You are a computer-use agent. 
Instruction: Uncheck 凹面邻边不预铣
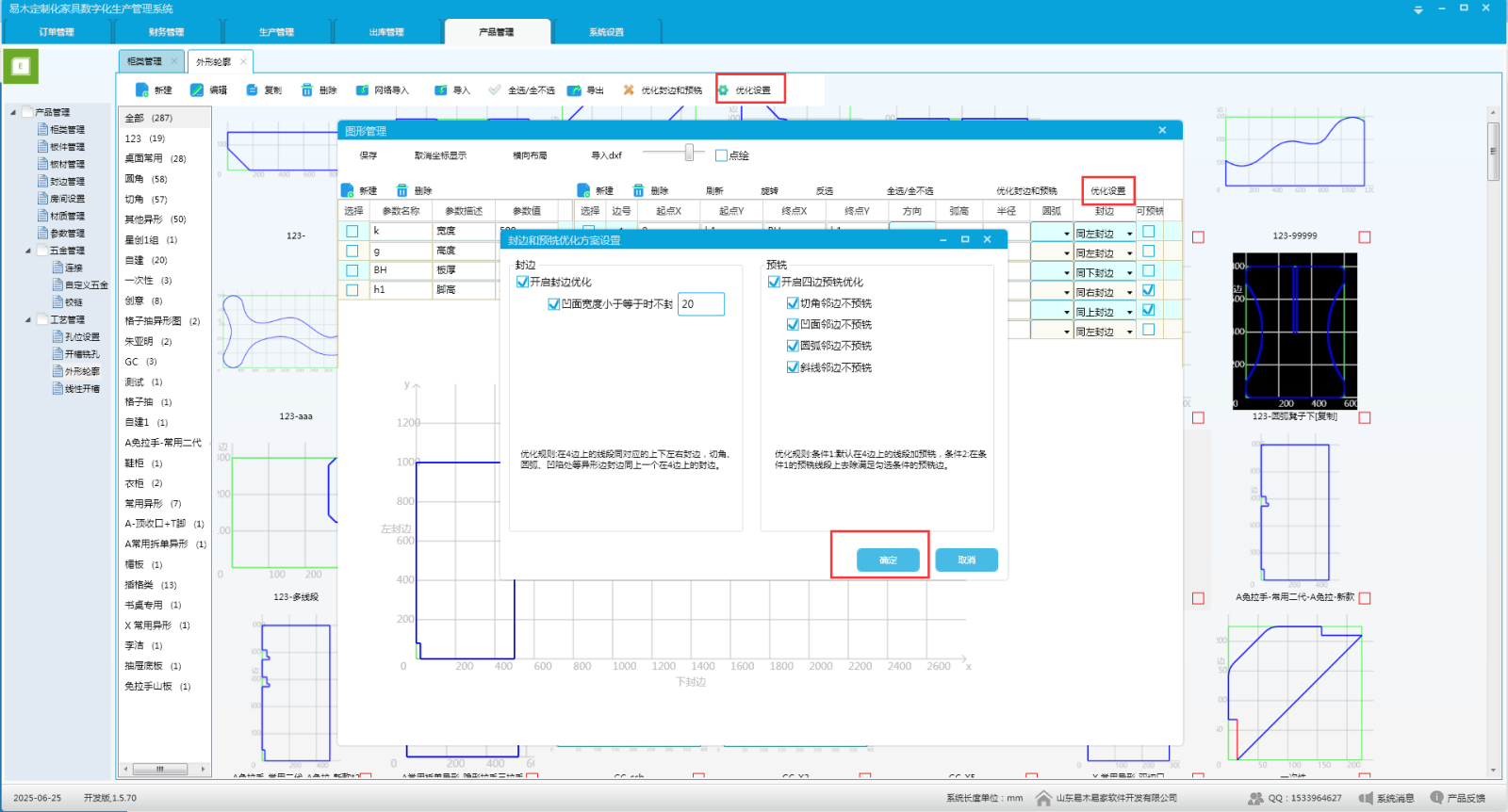tap(793, 324)
